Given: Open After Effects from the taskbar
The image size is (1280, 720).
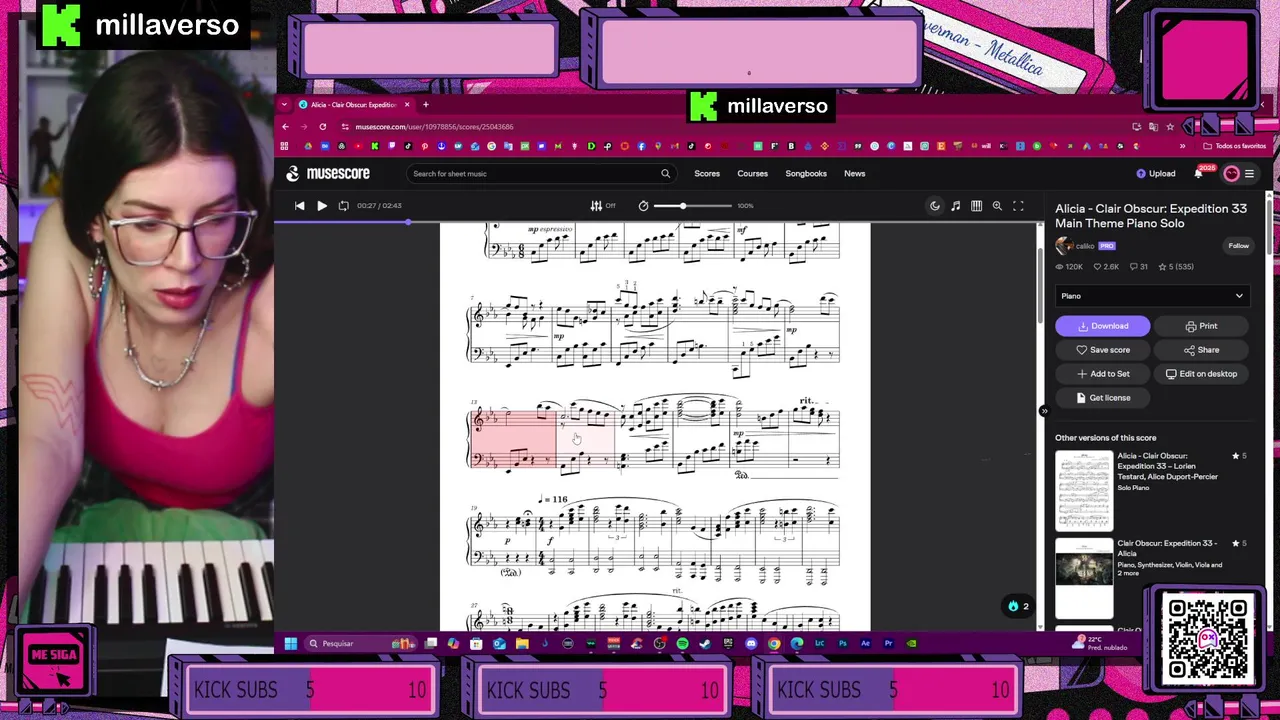Looking at the screenshot, I should click(x=865, y=643).
